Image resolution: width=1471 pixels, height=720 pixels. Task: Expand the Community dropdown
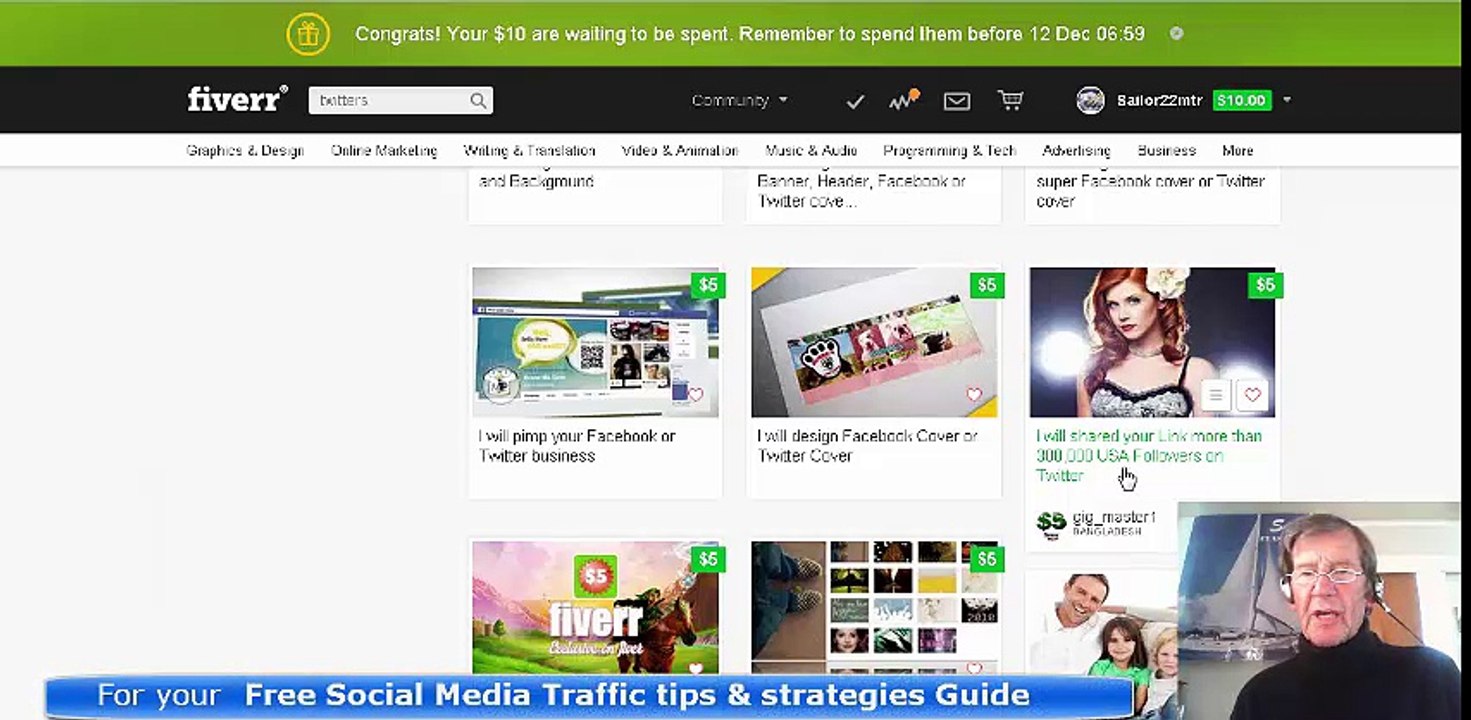[740, 100]
